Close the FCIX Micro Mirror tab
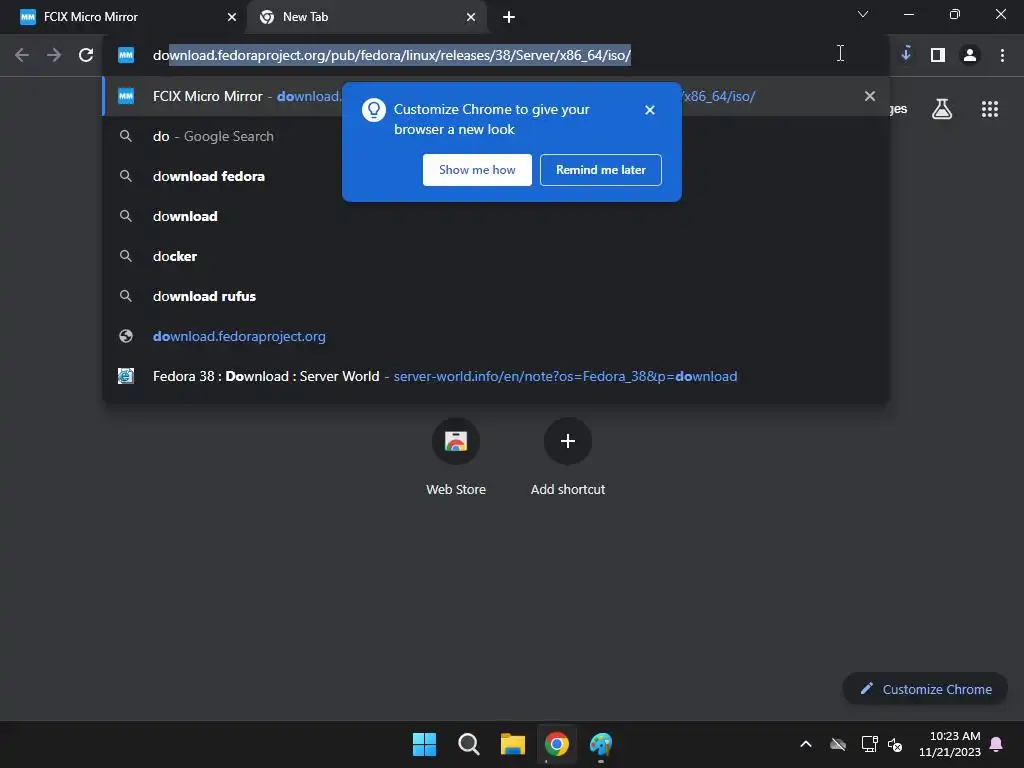Image resolution: width=1024 pixels, height=768 pixels. point(231,17)
